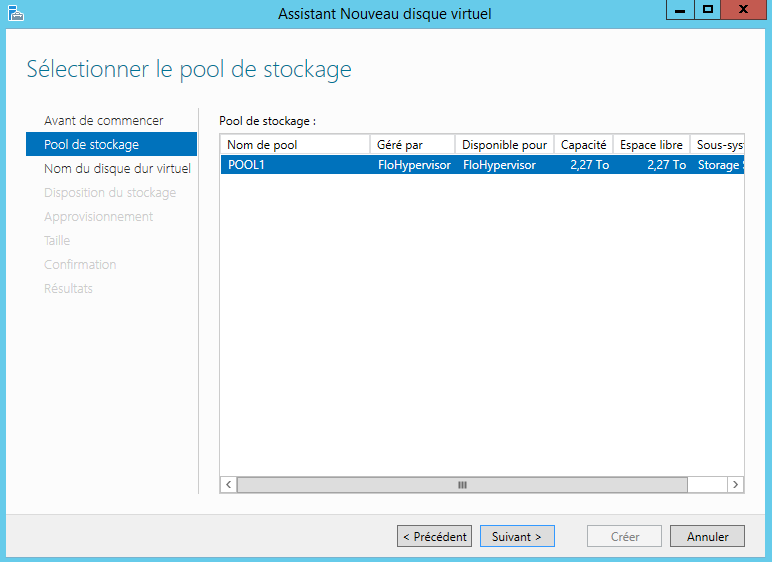Click the Suivant button
This screenshot has width=772, height=562.
tap(517, 536)
